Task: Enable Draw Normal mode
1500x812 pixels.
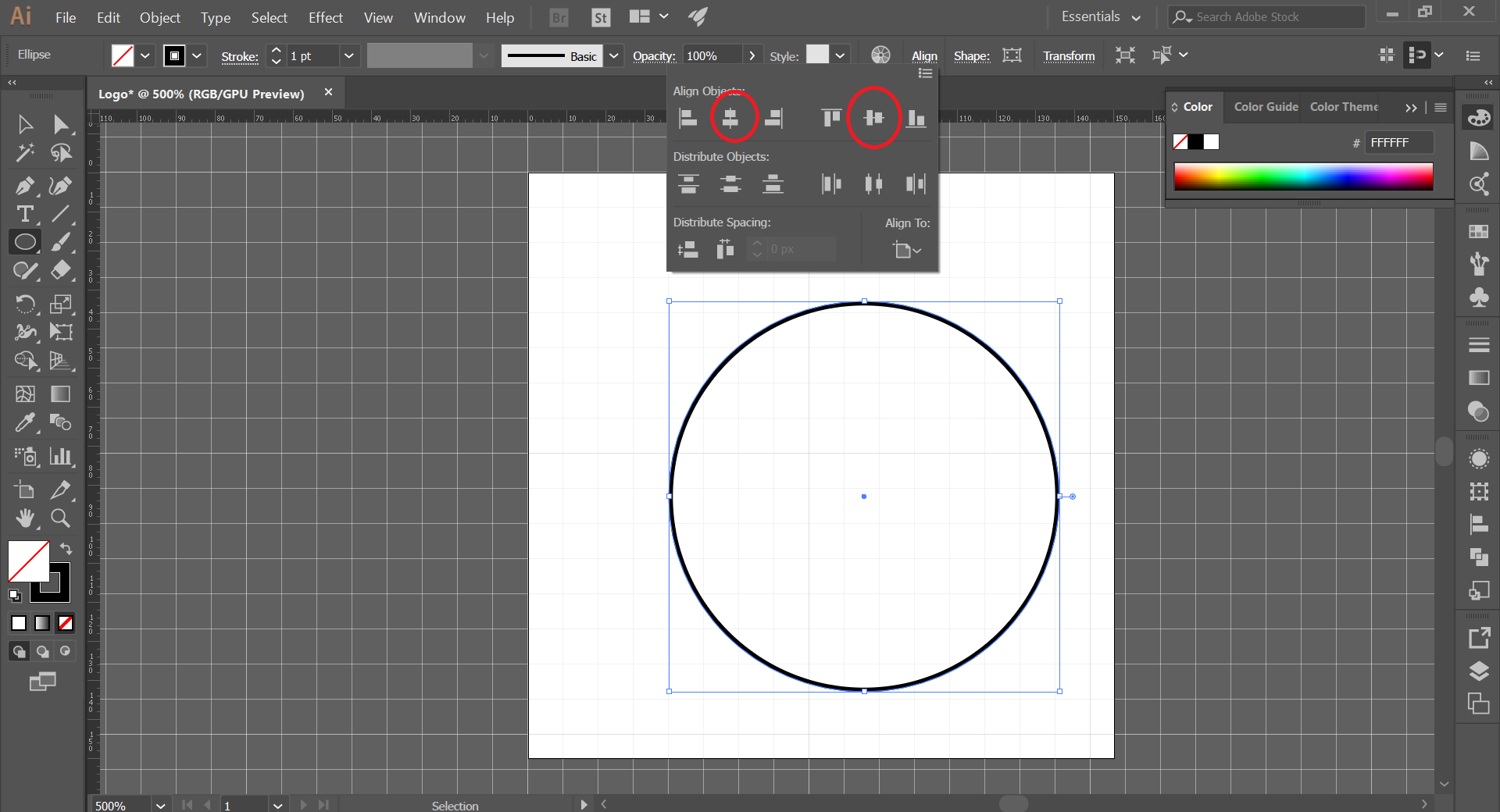Action: point(19,651)
